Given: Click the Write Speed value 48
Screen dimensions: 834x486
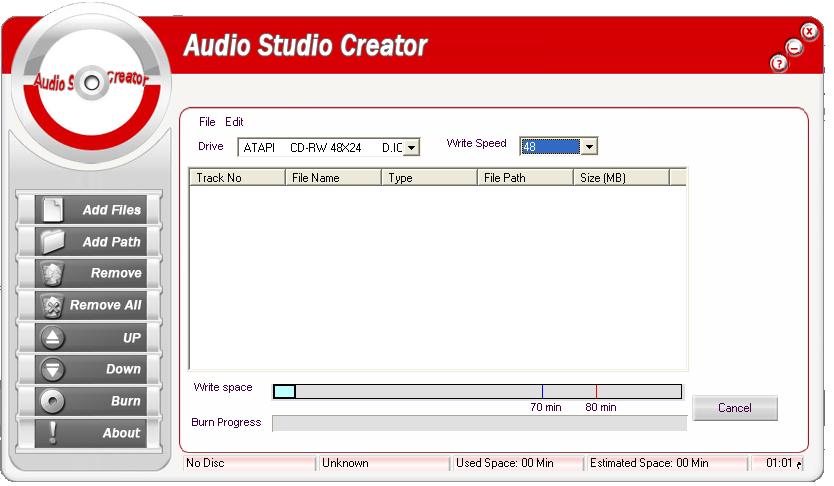Looking at the screenshot, I should pos(550,147).
